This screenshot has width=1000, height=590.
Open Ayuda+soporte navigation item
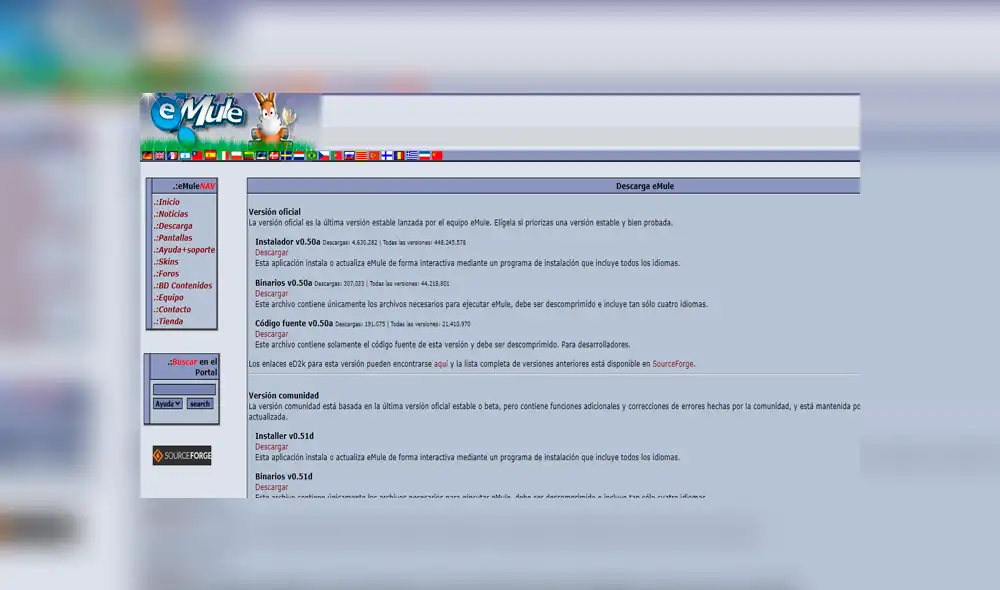click(186, 250)
